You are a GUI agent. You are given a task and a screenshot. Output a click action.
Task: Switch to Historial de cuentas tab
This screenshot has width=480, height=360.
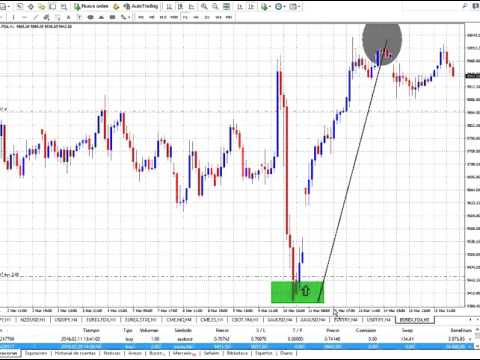point(75,353)
